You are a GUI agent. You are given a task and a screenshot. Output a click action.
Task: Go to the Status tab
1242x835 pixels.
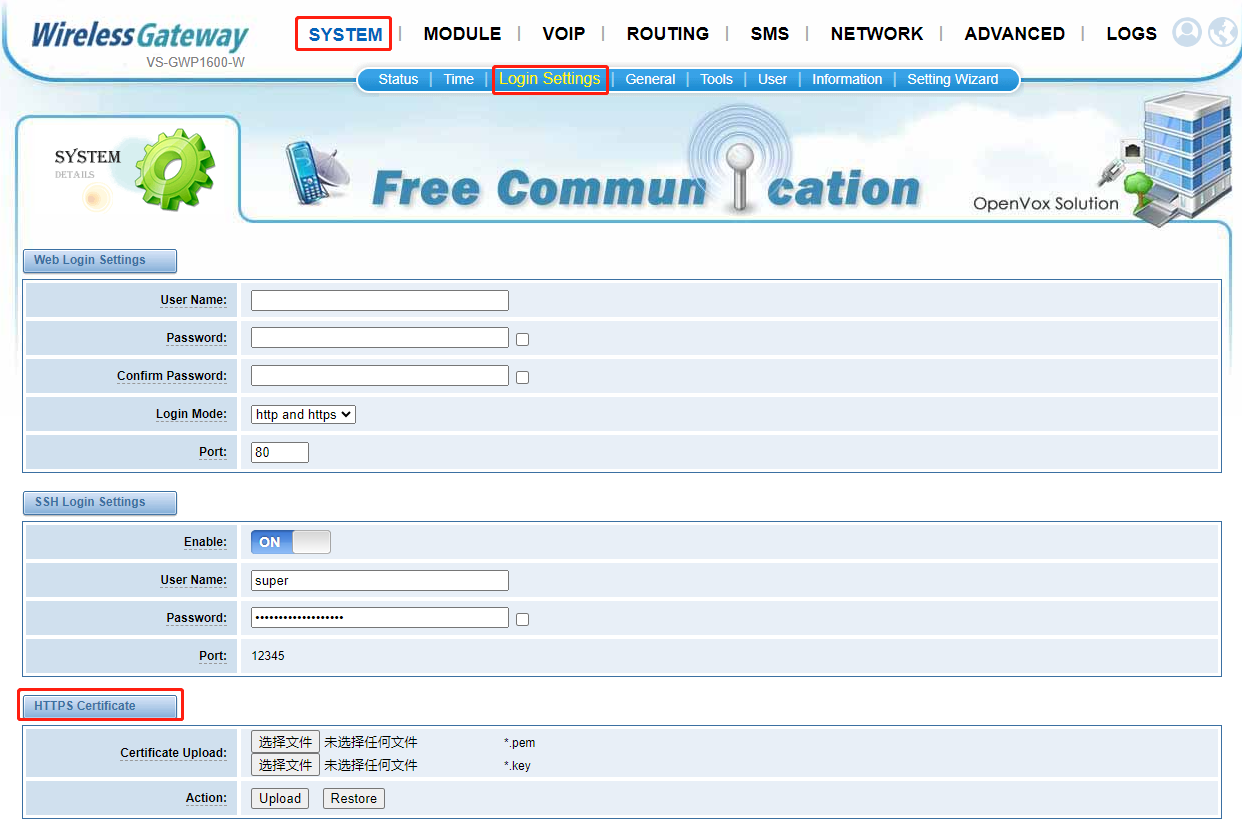398,79
